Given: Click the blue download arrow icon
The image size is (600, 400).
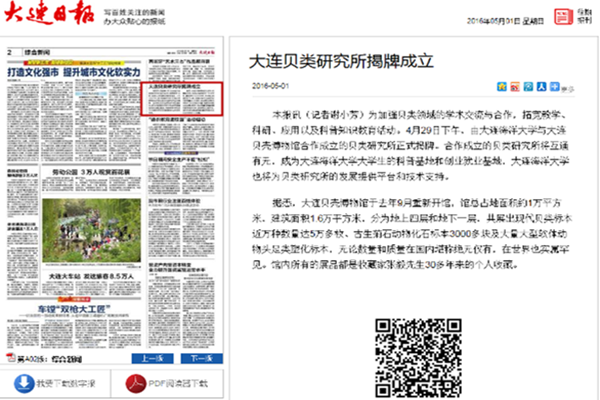Looking at the screenshot, I should (x=24, y=383).
